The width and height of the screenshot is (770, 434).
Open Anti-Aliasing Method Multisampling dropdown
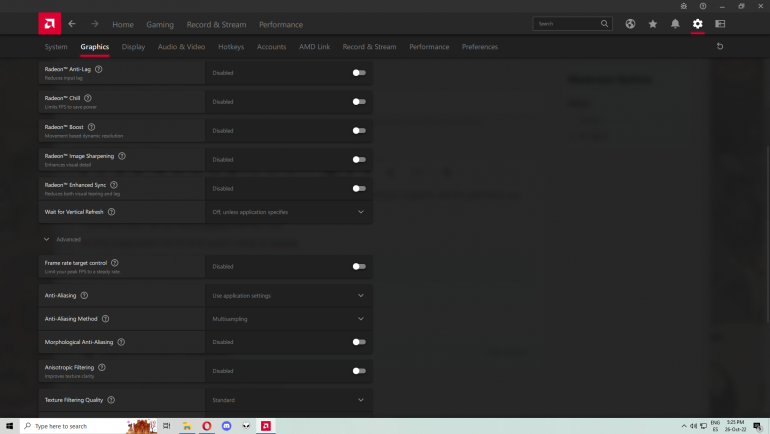288,319
